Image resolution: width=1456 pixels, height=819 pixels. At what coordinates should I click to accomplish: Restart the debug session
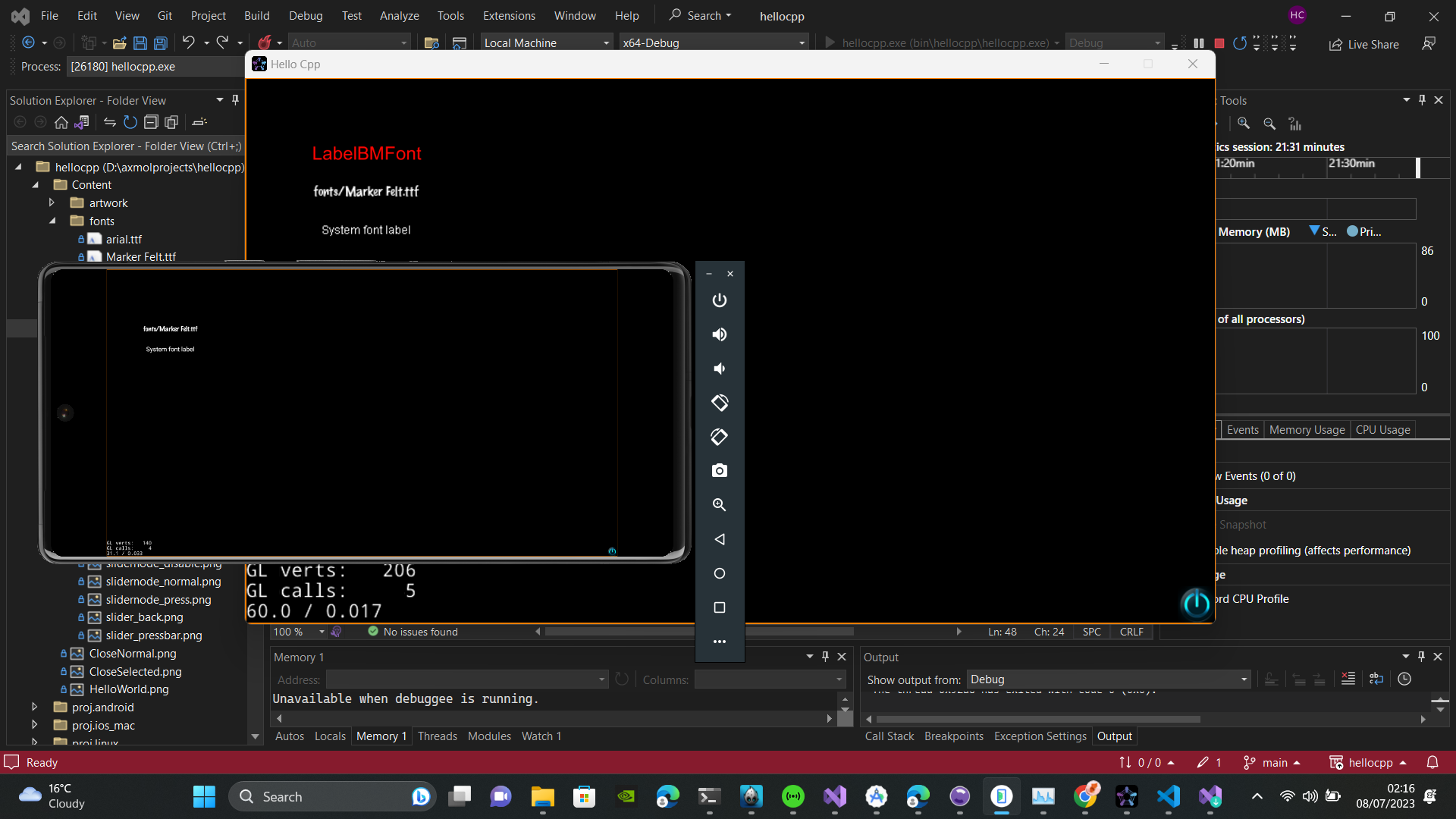[x=1241, y=43]
